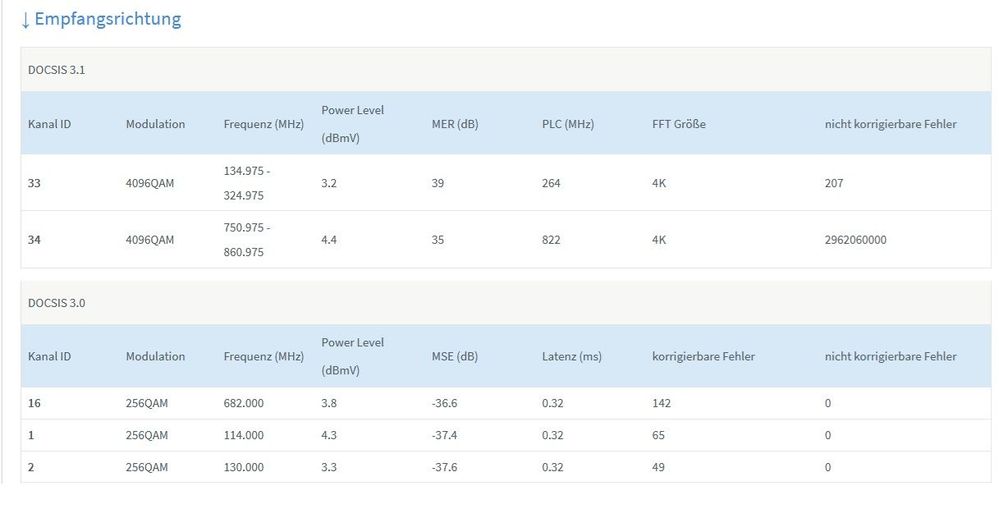Screen dimensions: 999x532
Task: Select the DOCSIS 3.1 table title
Action: tap(56, 70)
